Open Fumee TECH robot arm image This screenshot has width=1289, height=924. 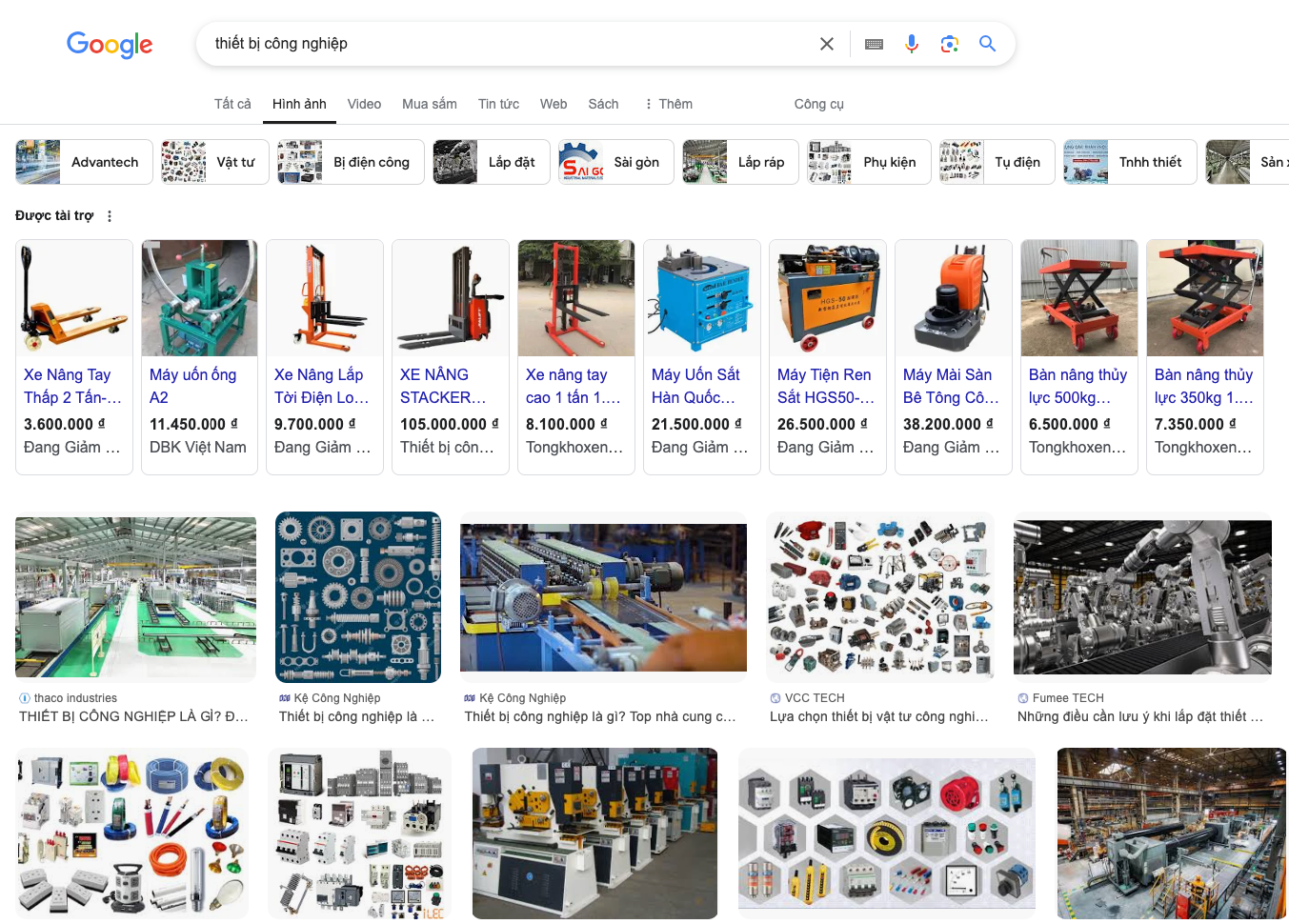1142,597
